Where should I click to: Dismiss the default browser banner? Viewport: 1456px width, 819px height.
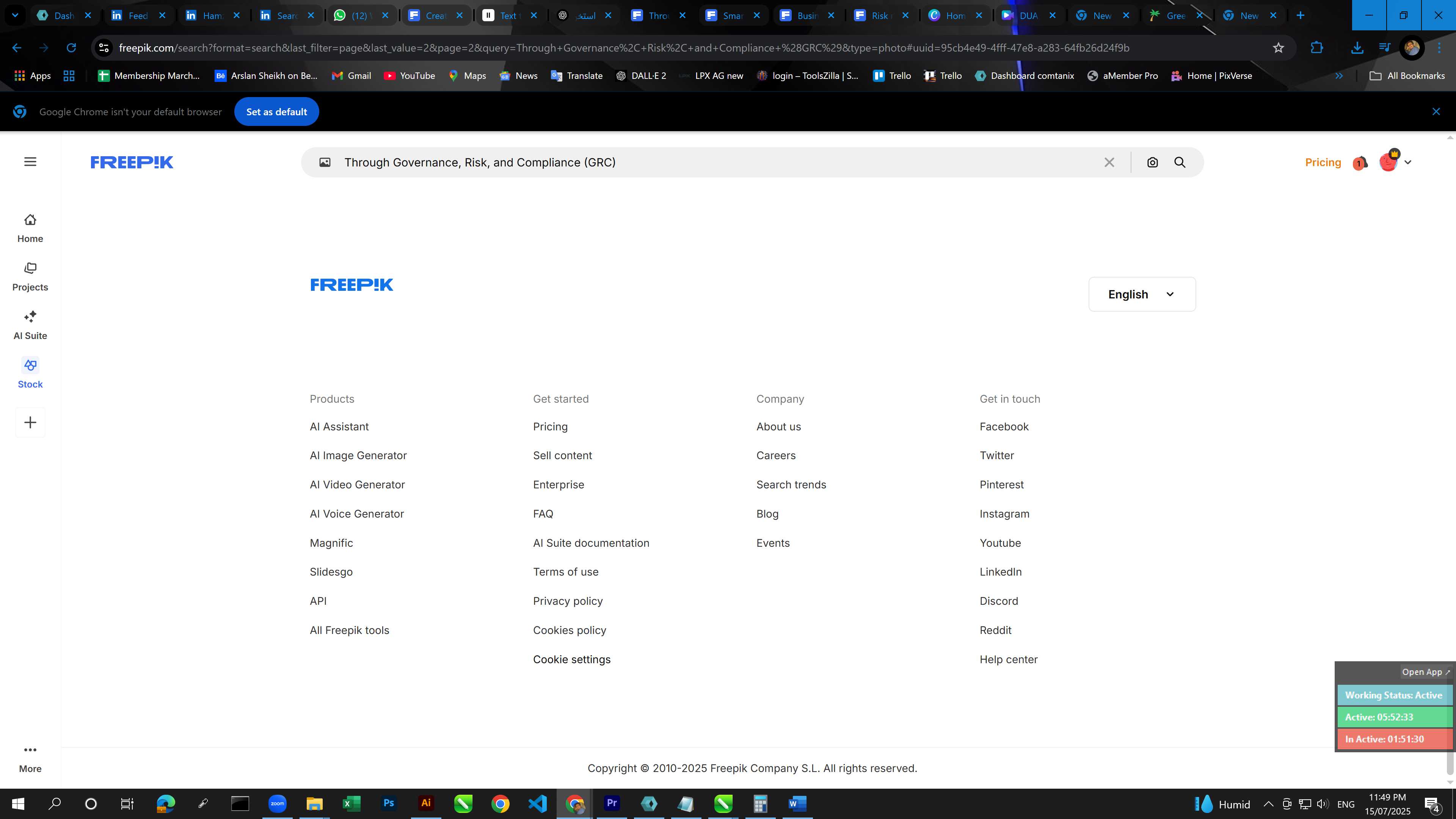[1436, 112]
